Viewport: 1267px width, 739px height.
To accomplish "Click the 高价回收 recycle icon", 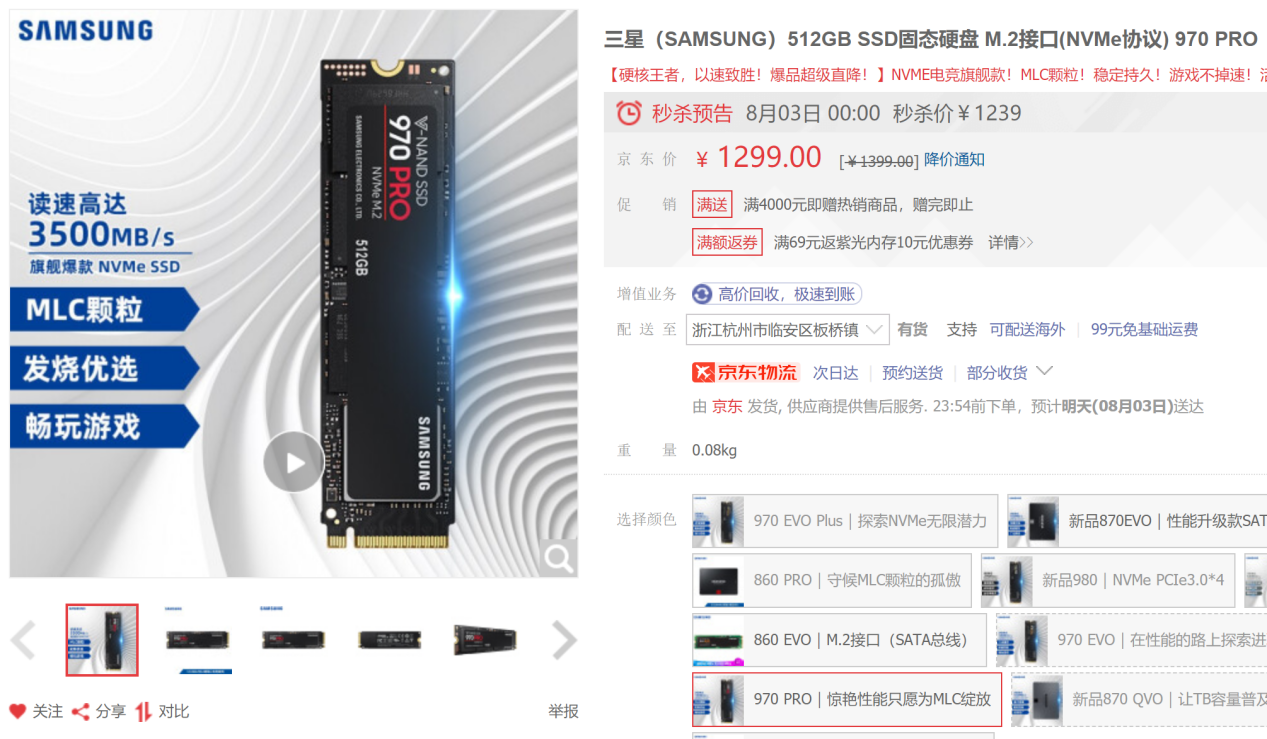I will (x=702, y=294).
